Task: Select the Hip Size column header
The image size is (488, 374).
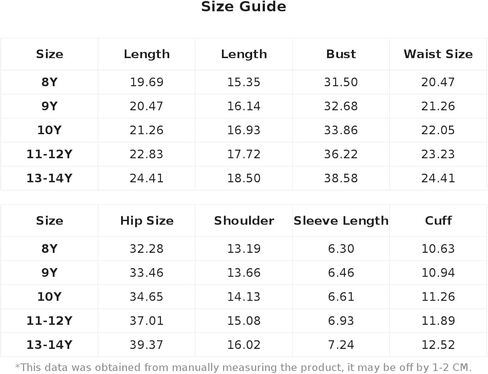Action: pos(147,221)
